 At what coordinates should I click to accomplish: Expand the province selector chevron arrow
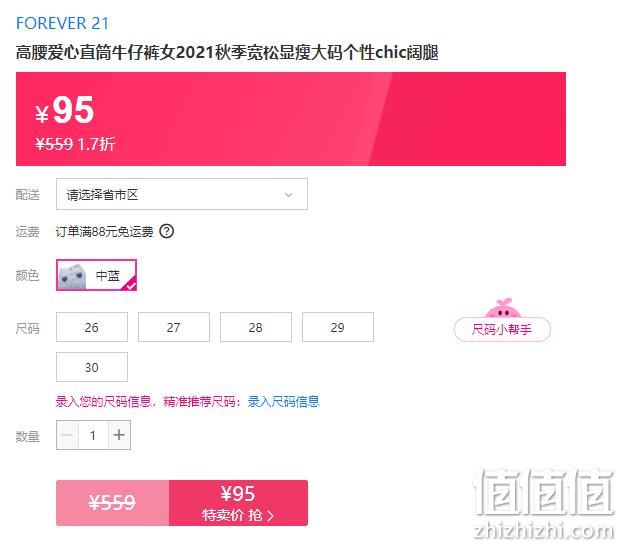point(289,195)
